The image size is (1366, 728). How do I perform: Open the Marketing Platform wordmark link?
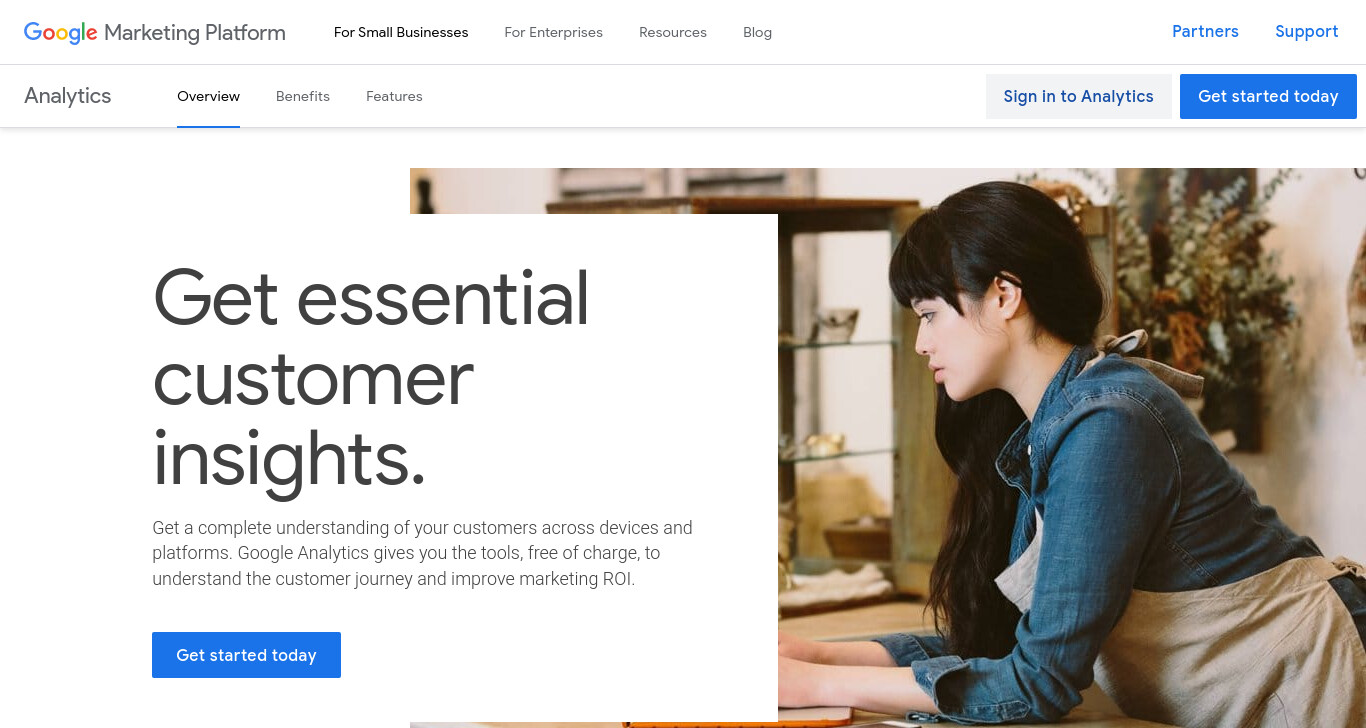pyautogui.click(x=195, y=32)
